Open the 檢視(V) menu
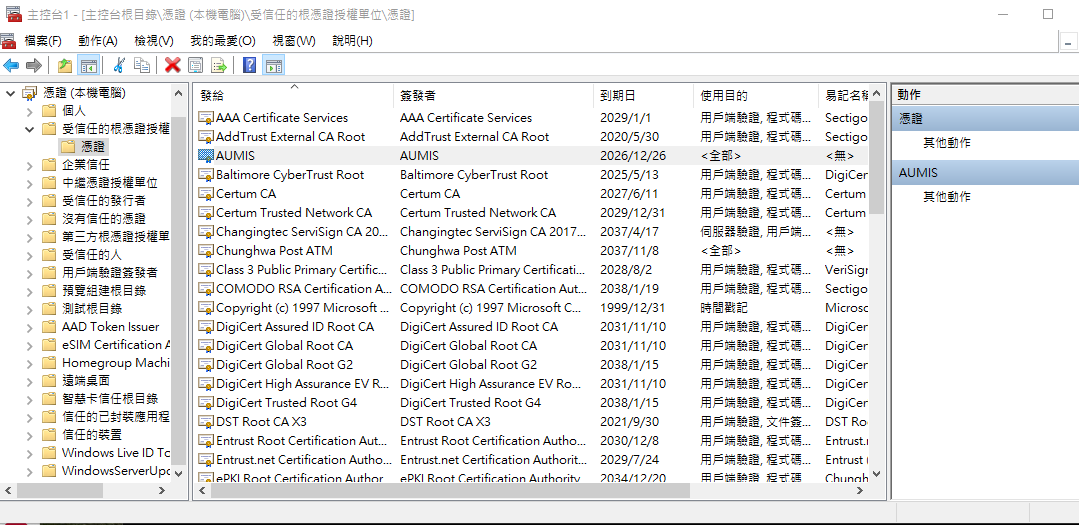 (x=153, y=41)
